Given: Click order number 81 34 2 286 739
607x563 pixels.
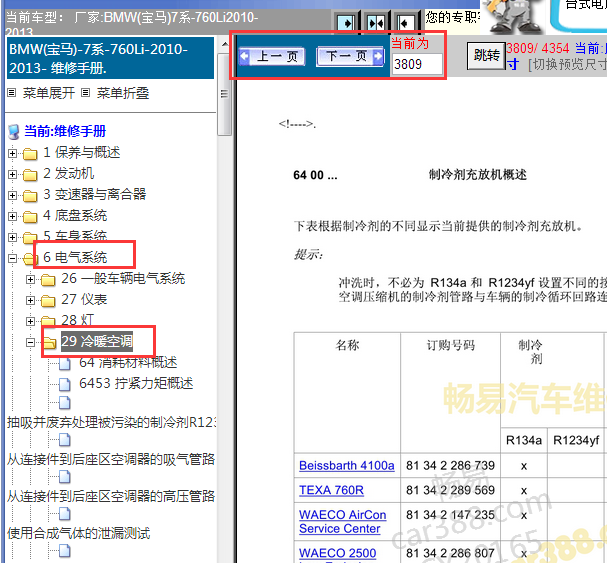Looking at the screenshot, I should pos(450,465).
